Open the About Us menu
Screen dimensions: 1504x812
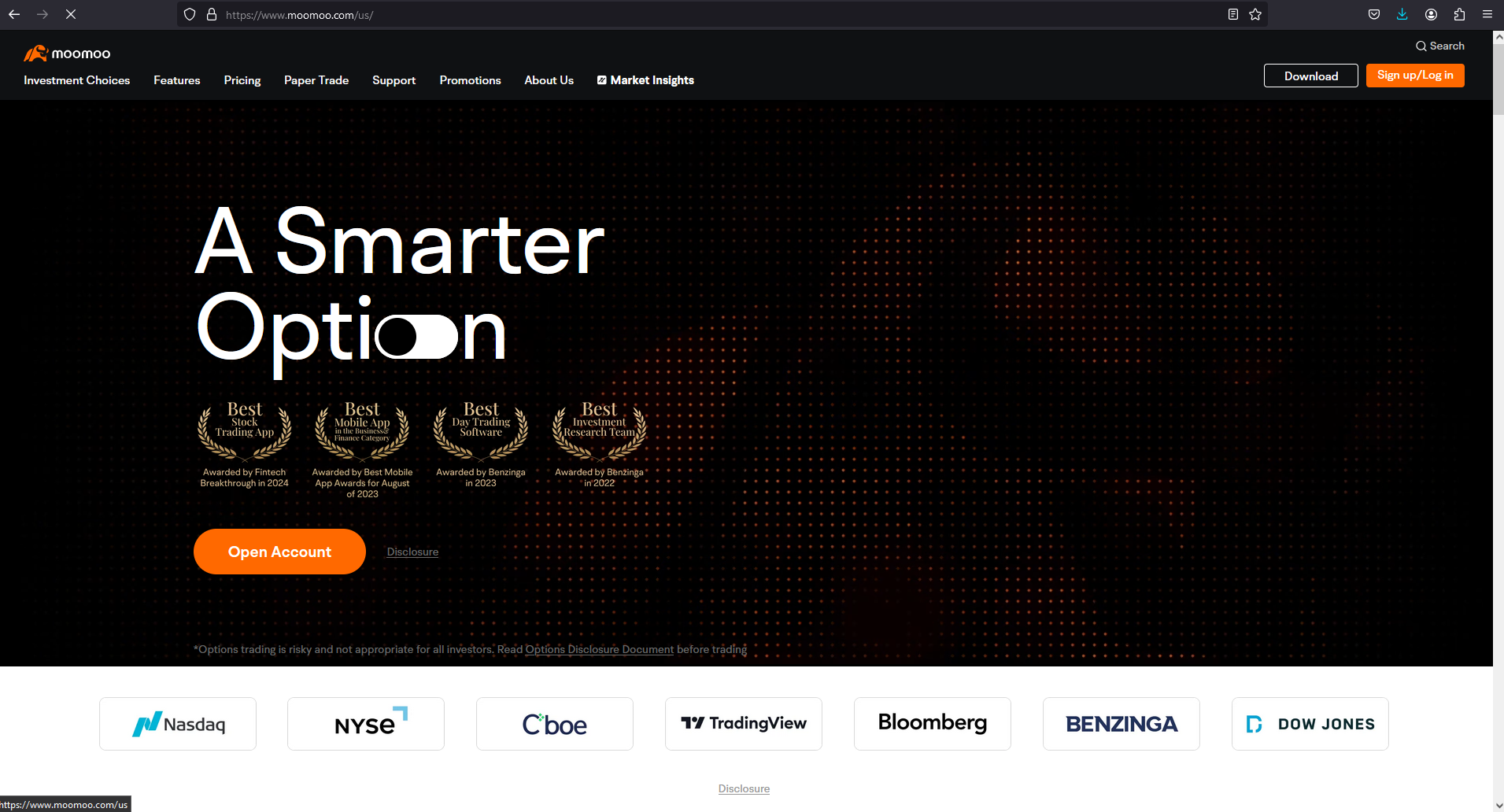[549, 80]
